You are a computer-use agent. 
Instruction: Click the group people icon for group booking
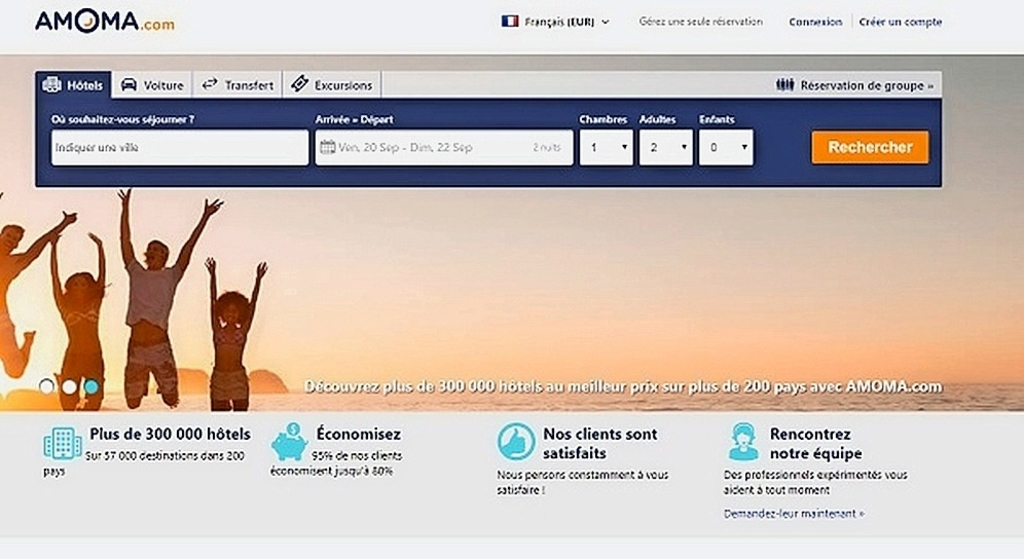785,85
